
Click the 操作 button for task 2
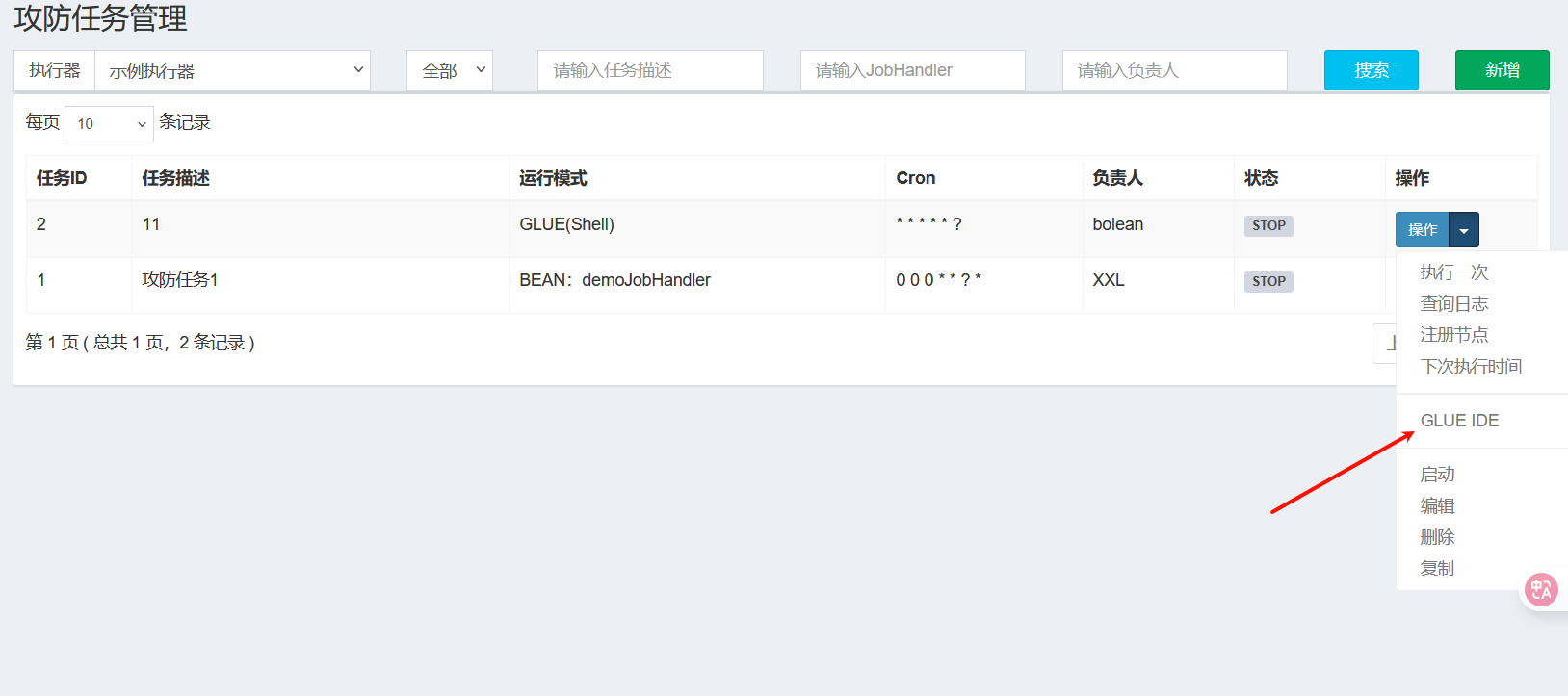[x=1422, y=230]
